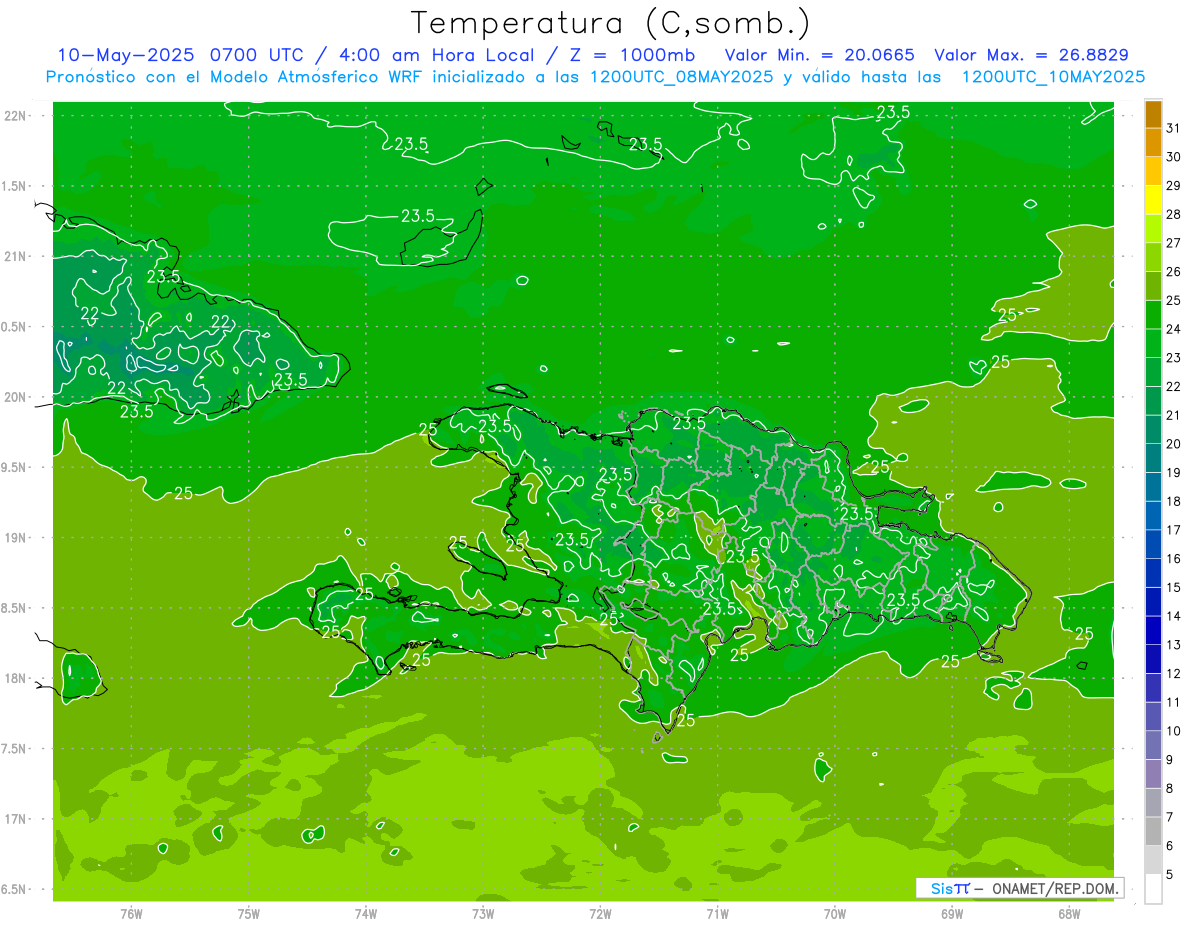Click the "68W" longitude label
Screen dimensions: 1200x927
point(1069,914)
